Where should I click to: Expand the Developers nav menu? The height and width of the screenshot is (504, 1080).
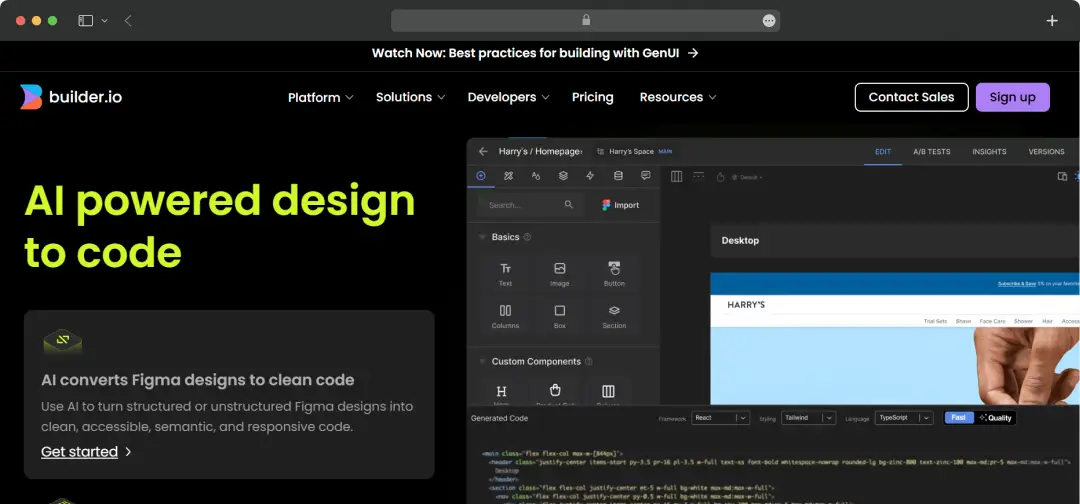(x=508, y=97)
